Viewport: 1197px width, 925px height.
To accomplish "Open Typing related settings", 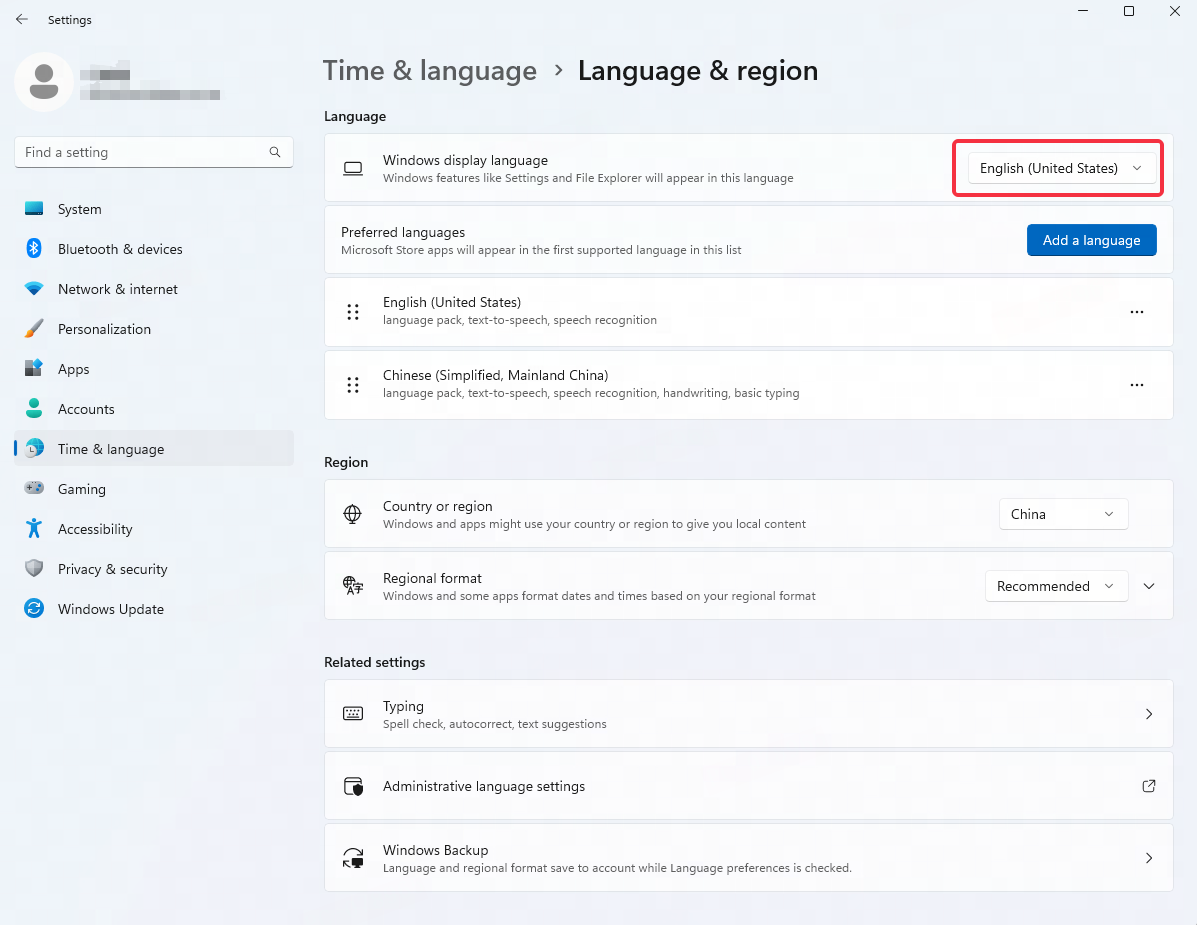I will (x=748, y=714).
